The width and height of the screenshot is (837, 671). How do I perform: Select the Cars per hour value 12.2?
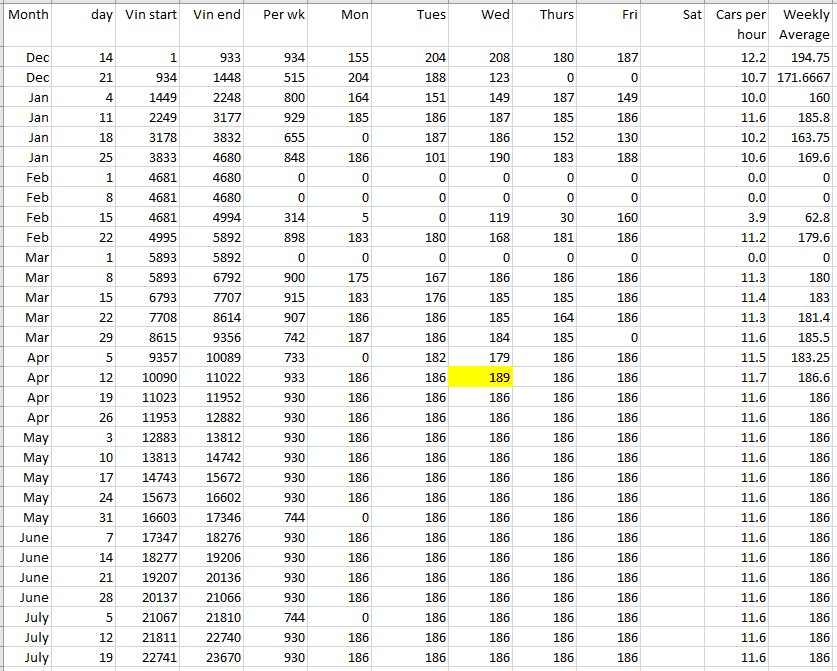(x=740, y=57)
